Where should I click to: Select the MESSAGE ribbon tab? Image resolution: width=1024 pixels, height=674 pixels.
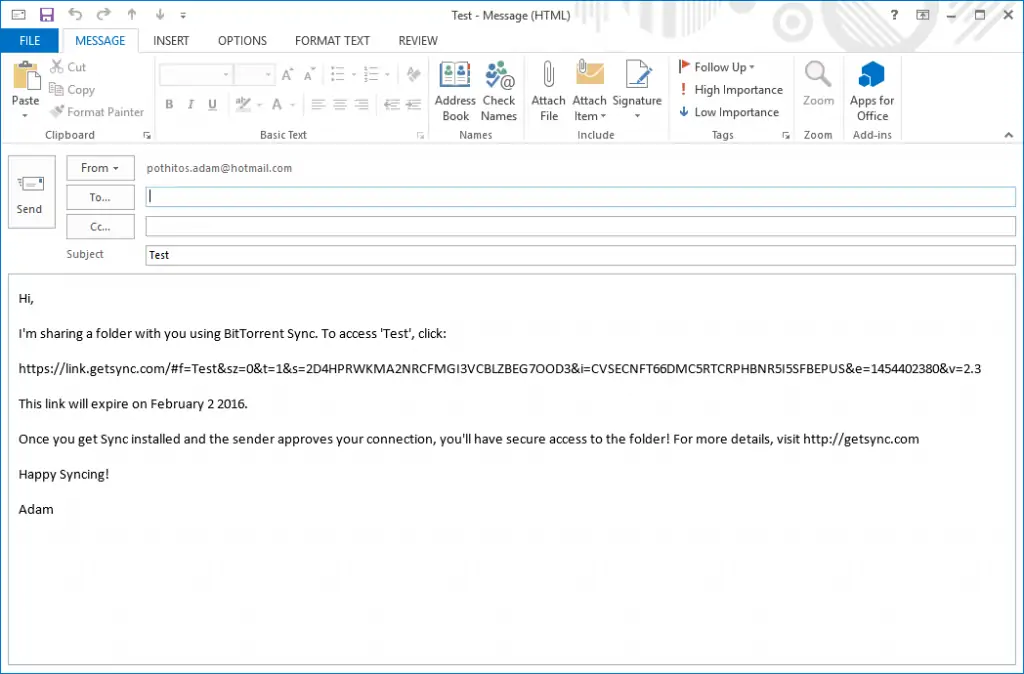pos(100,40)
